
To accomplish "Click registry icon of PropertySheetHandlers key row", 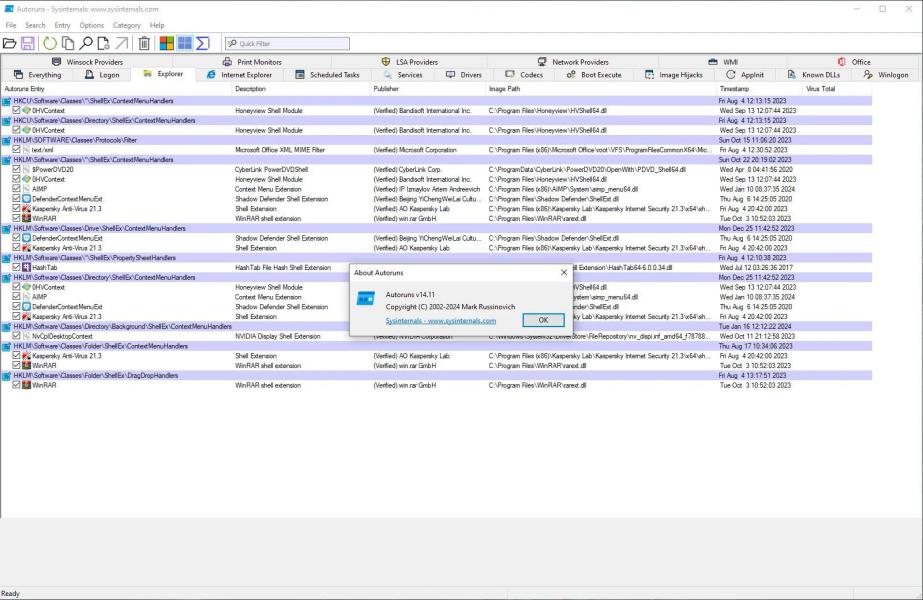I will click(7, 258).
